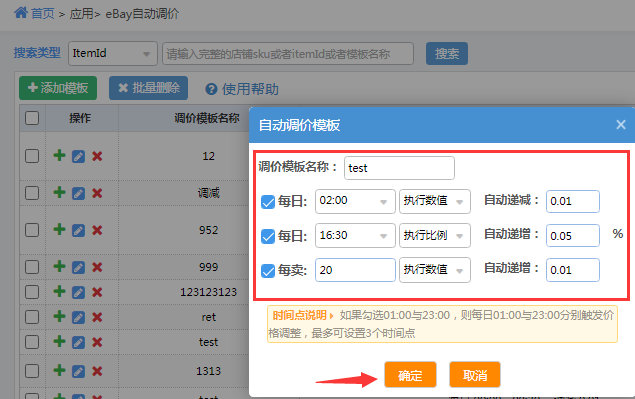Tick the checkbox for row ret
This screenshot has height=399, width=635.
pyautogui.click(x=32, y=317)
